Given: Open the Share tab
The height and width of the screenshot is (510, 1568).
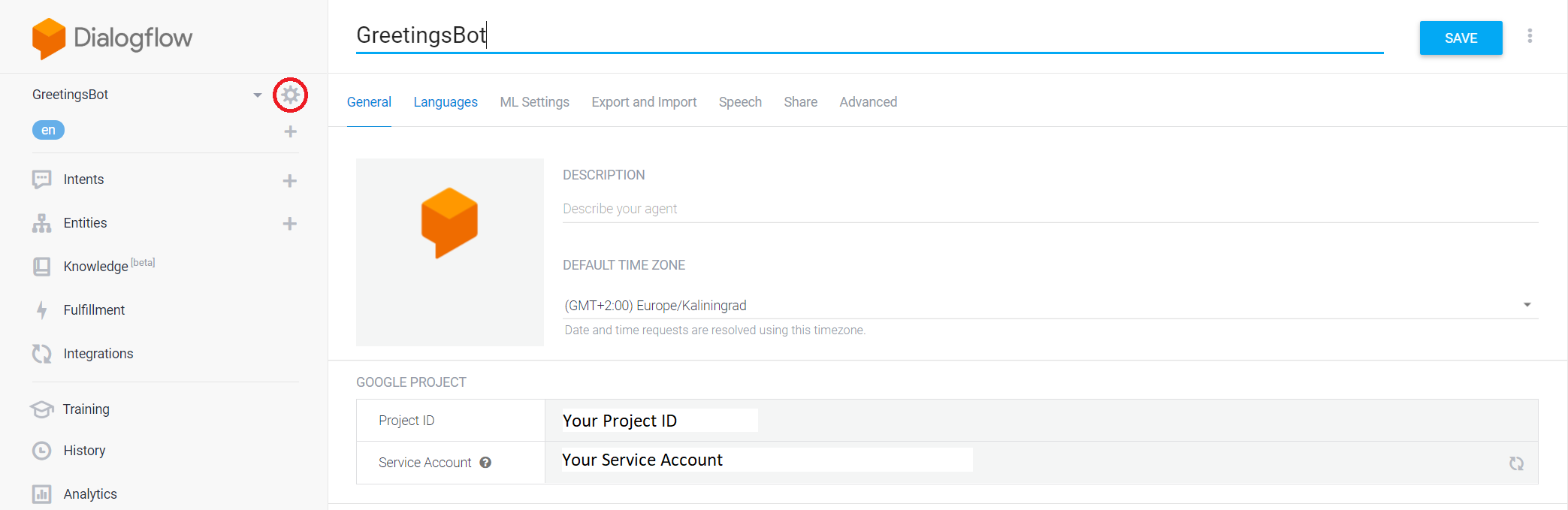Looking at the screenshot, I should coord(801,102).
